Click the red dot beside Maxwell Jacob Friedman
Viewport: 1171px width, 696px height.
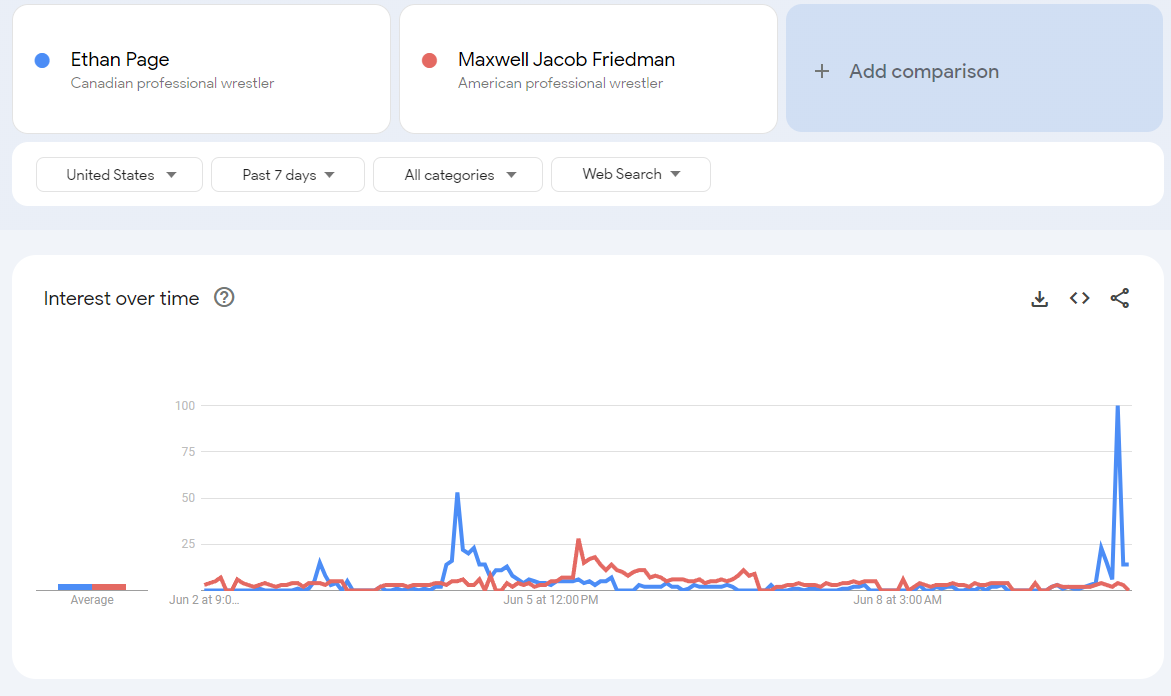tap(430, 60)
